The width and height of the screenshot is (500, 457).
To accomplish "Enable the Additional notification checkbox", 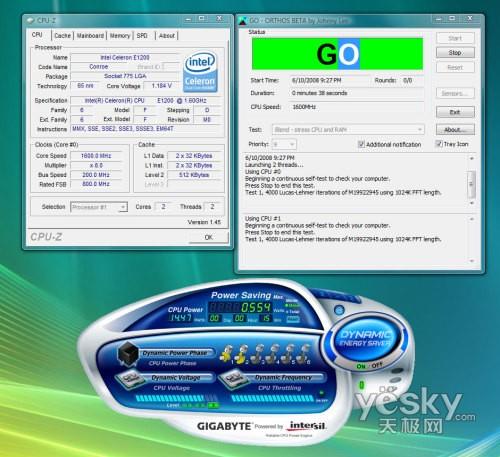I will 361,144.
